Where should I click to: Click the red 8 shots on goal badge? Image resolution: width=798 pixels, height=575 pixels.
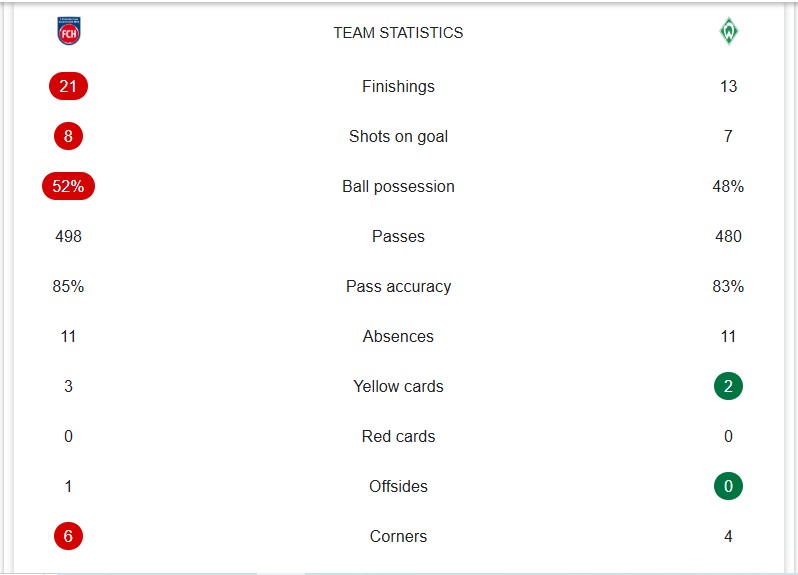tap(68, 136)
